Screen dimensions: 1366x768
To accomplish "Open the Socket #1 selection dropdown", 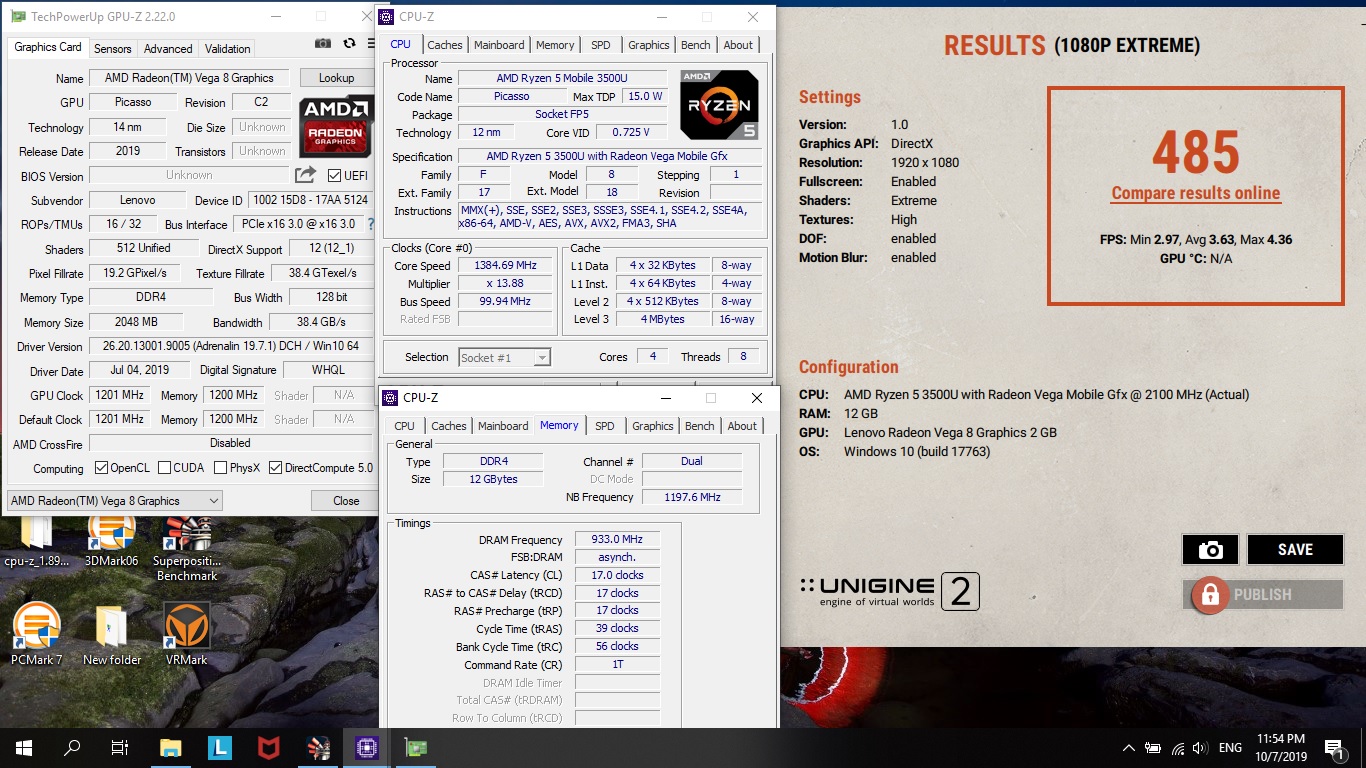I will coord(504,357).
